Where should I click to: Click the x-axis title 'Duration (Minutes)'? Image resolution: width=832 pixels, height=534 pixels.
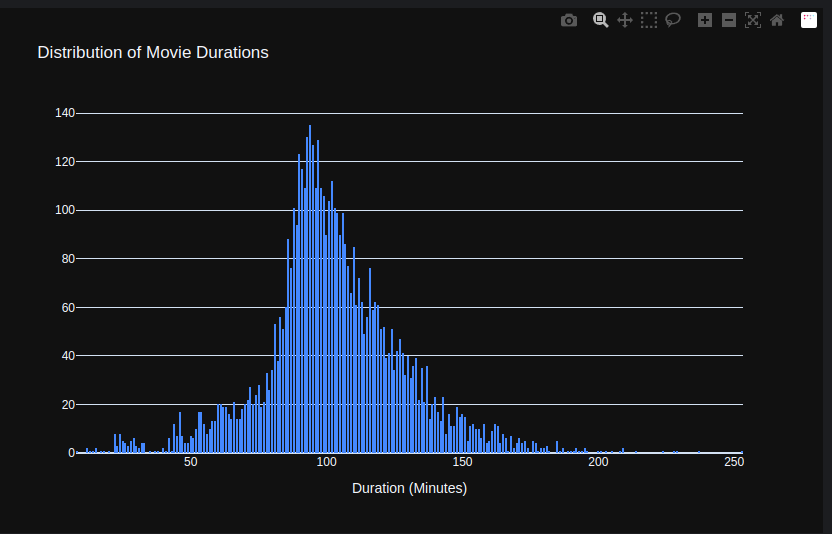tap(410, 488)
